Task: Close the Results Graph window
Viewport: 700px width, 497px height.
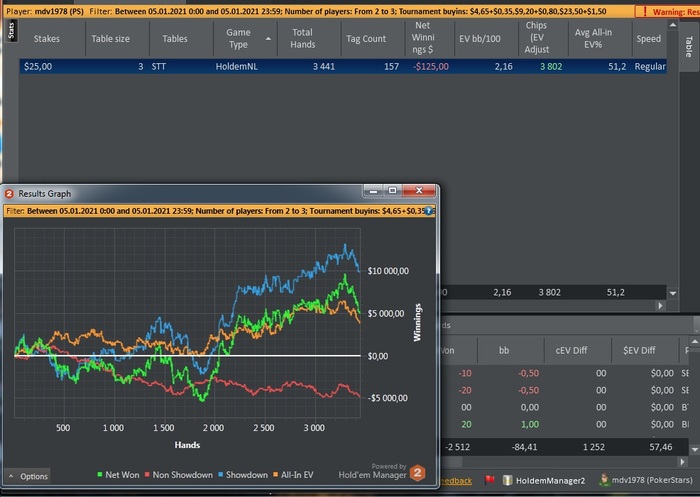Action: pyautogui.click(x=419, y=191)
